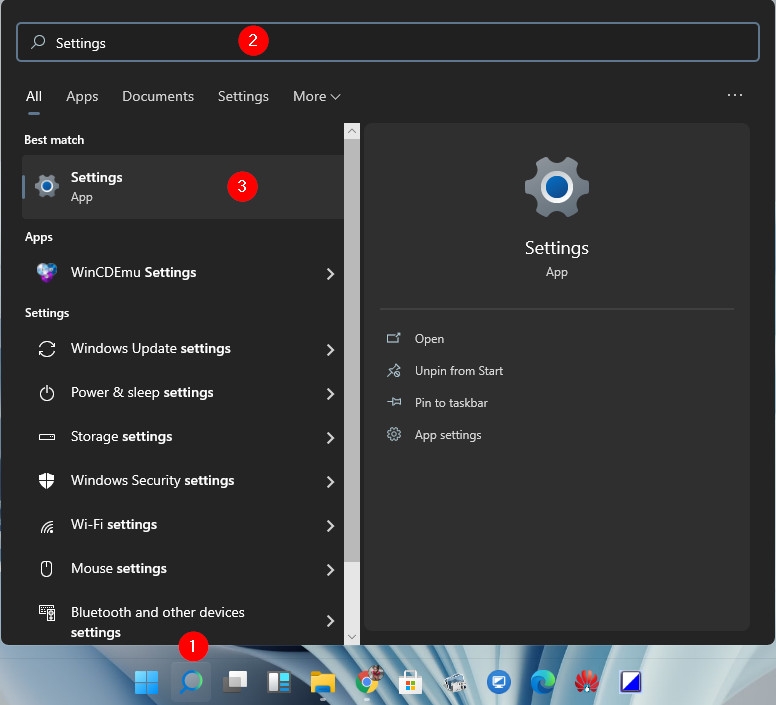Expand Windows Security settings chevron

(331, 482)
